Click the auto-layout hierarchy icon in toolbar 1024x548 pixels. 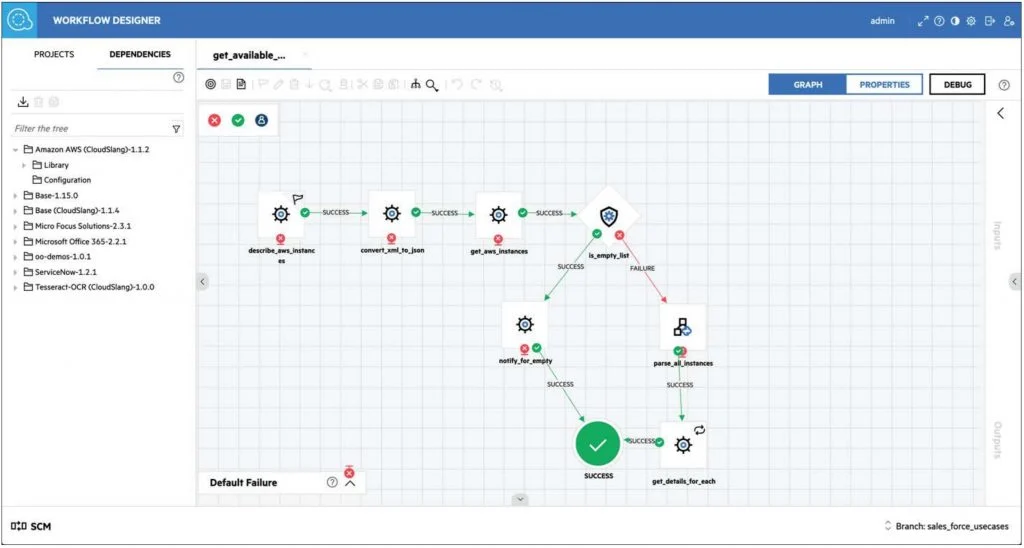416,85
